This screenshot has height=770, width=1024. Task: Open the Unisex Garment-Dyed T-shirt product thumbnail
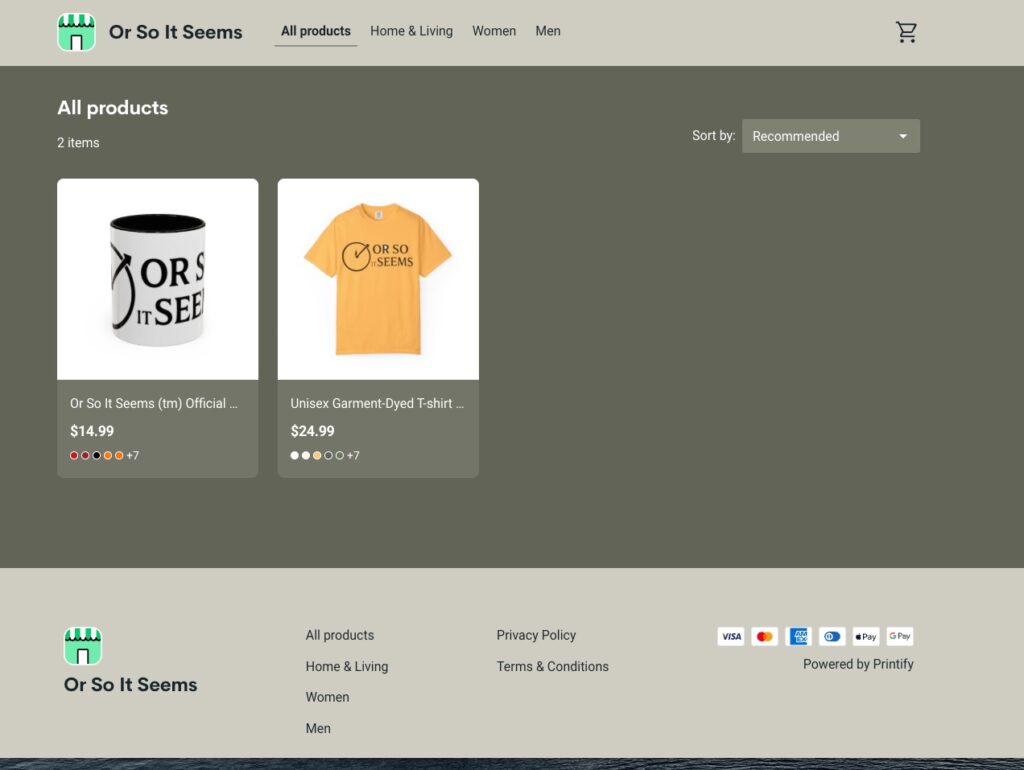[x=378, y=278]
